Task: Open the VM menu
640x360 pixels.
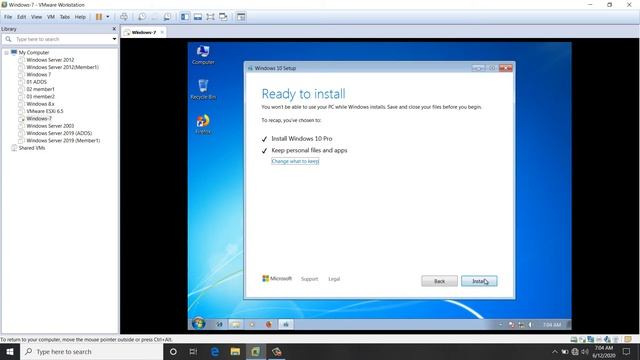Action: 51,17
